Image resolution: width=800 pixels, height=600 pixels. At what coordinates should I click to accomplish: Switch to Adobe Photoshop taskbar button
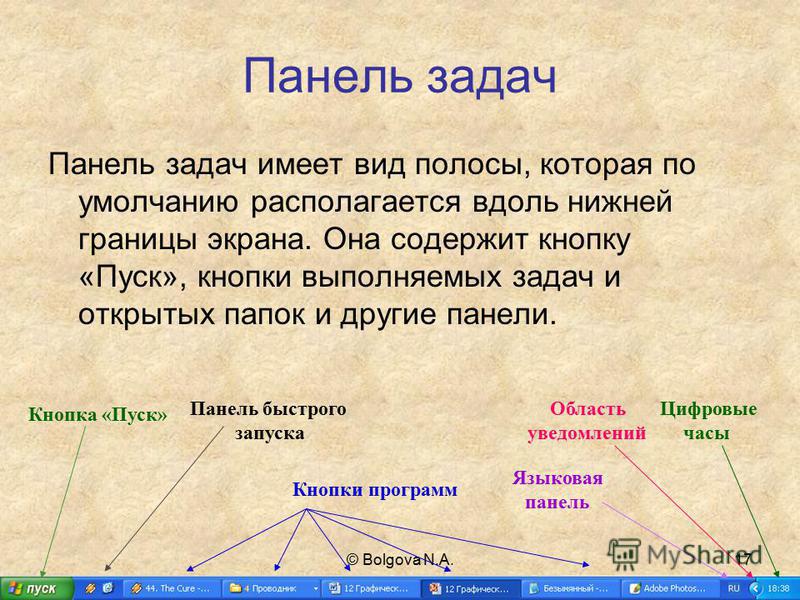(669, 589)
